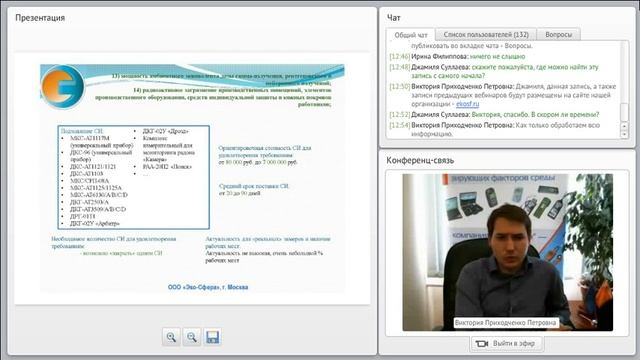Zoom out of the presentation slide

[191, 337]
